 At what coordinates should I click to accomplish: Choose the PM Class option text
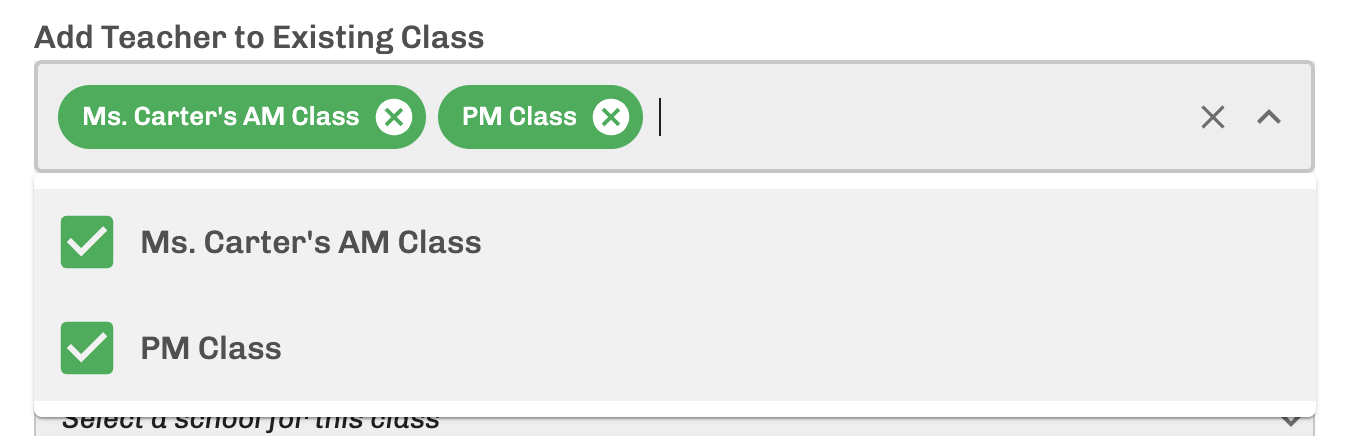[x=211, y=348]
